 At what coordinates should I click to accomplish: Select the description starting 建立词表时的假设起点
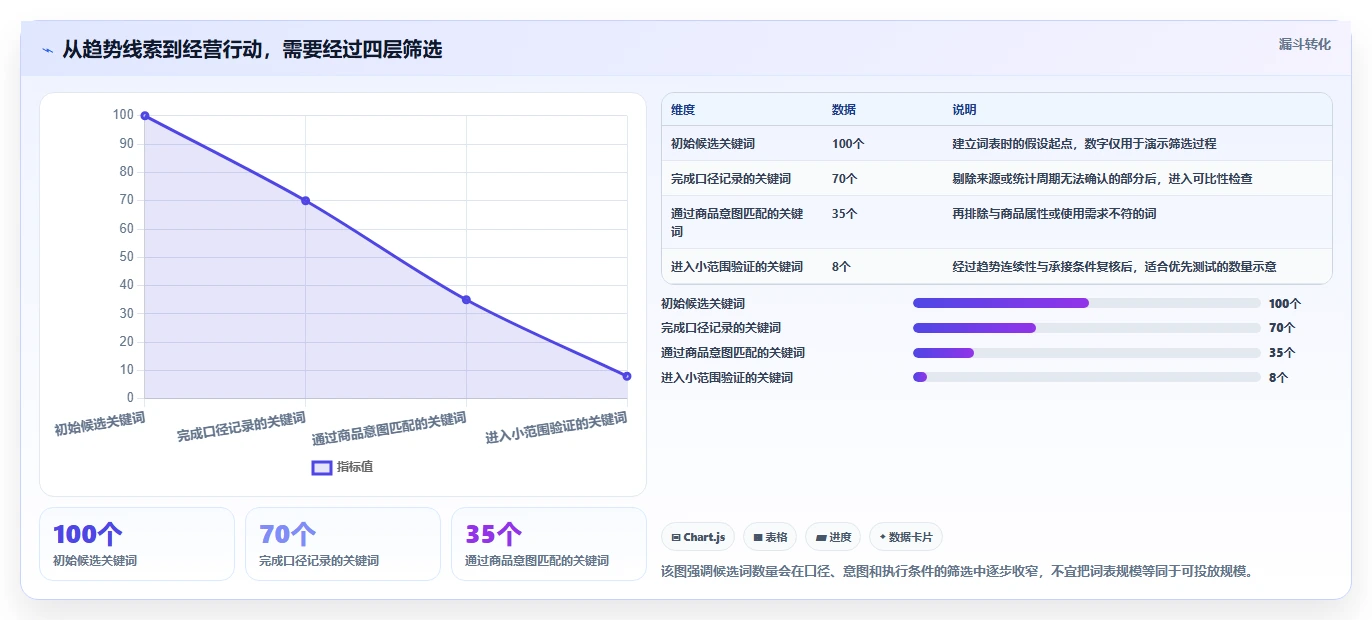click(x=1084, y=144)
